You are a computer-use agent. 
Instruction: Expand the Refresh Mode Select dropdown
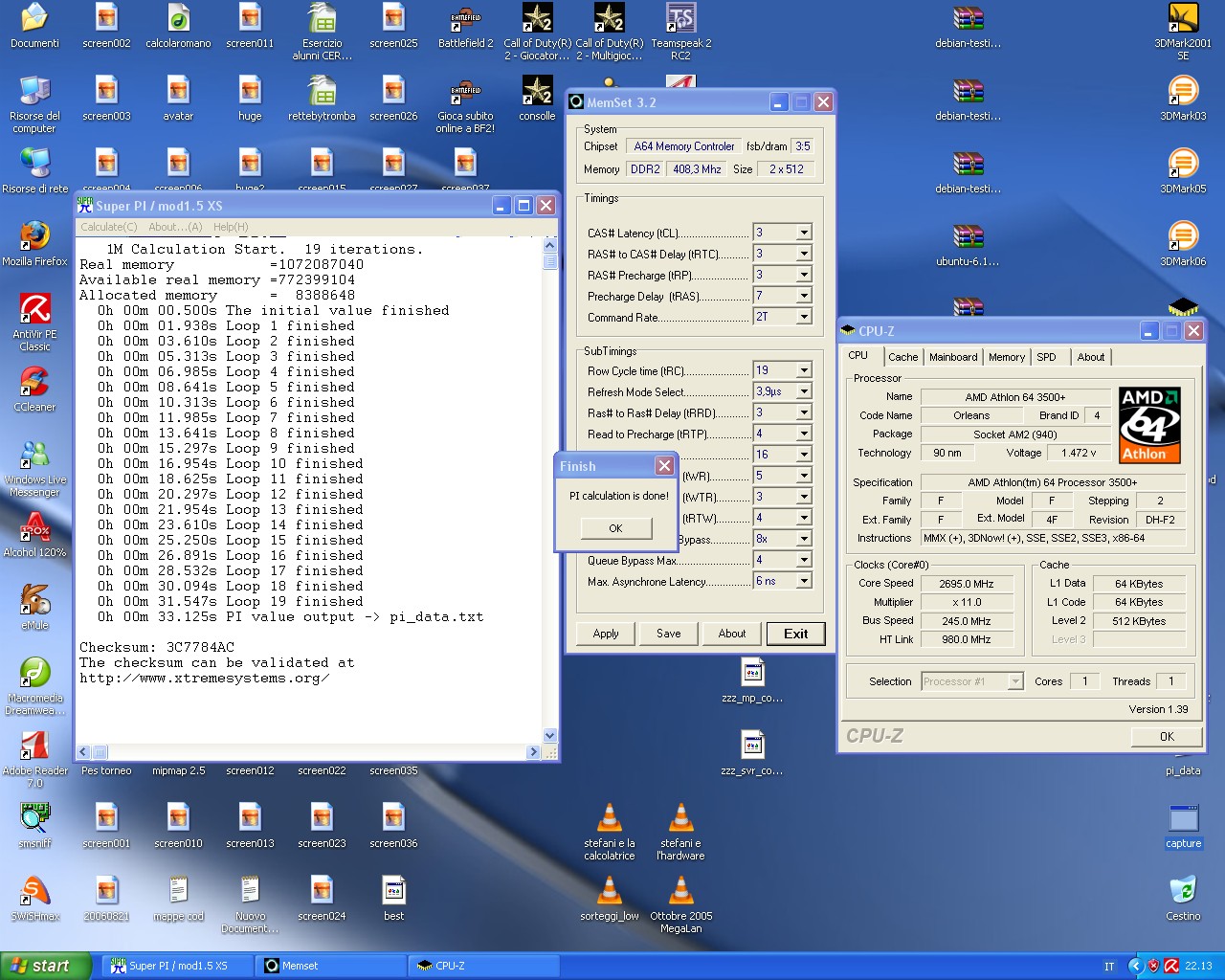click(x=804, y=391)
